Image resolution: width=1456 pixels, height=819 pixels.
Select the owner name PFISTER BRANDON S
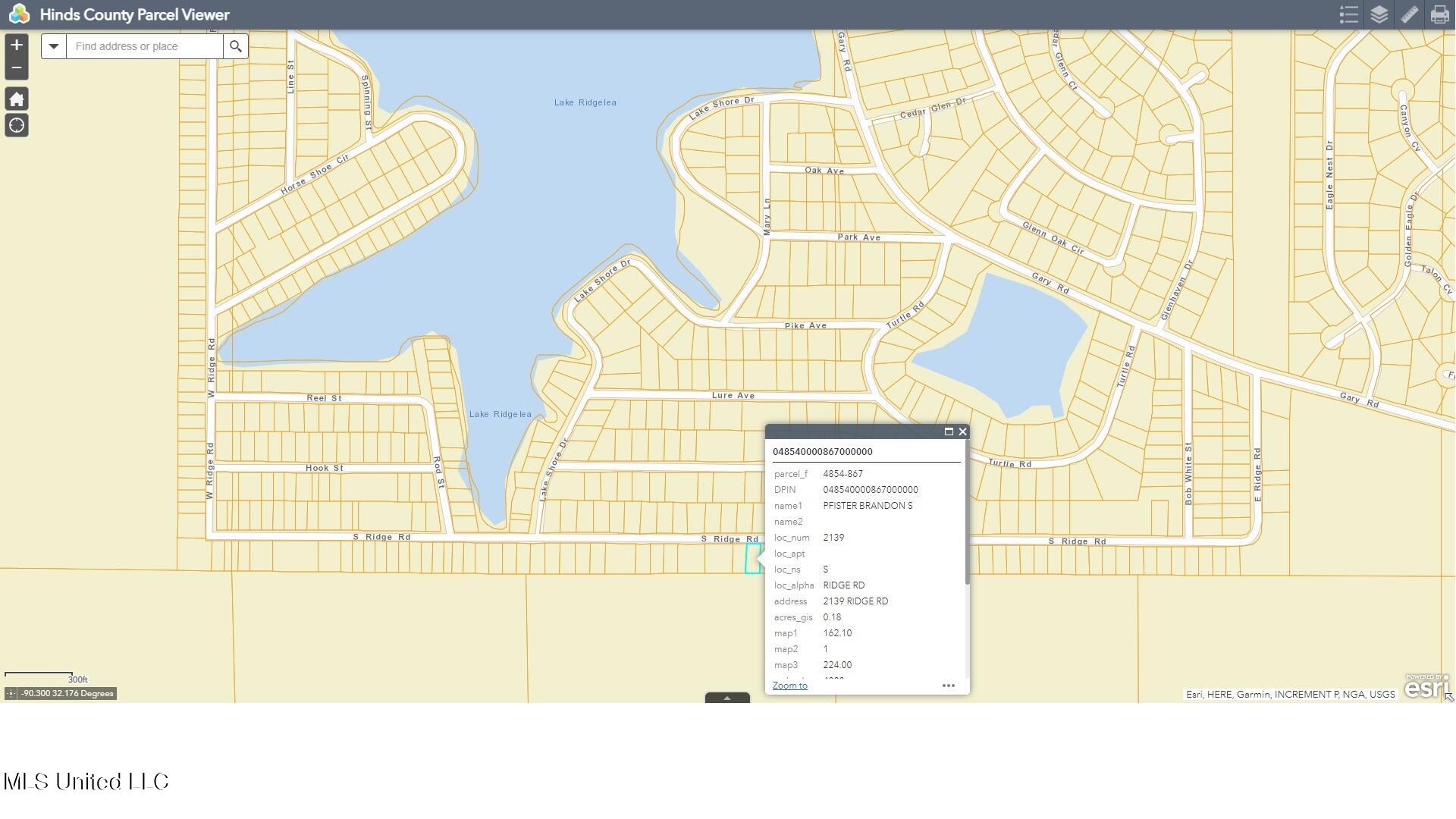(x=868, y=506)
